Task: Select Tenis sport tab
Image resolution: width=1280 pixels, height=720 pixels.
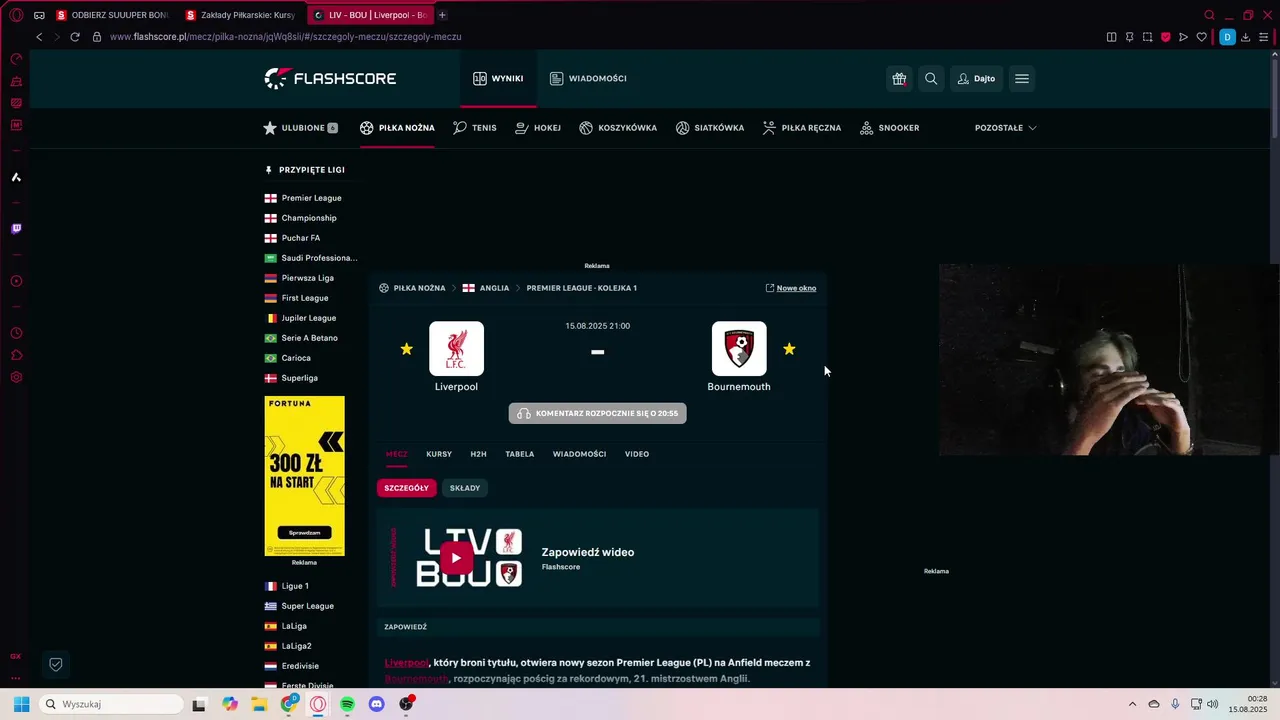Action: (x=474, y=128)
